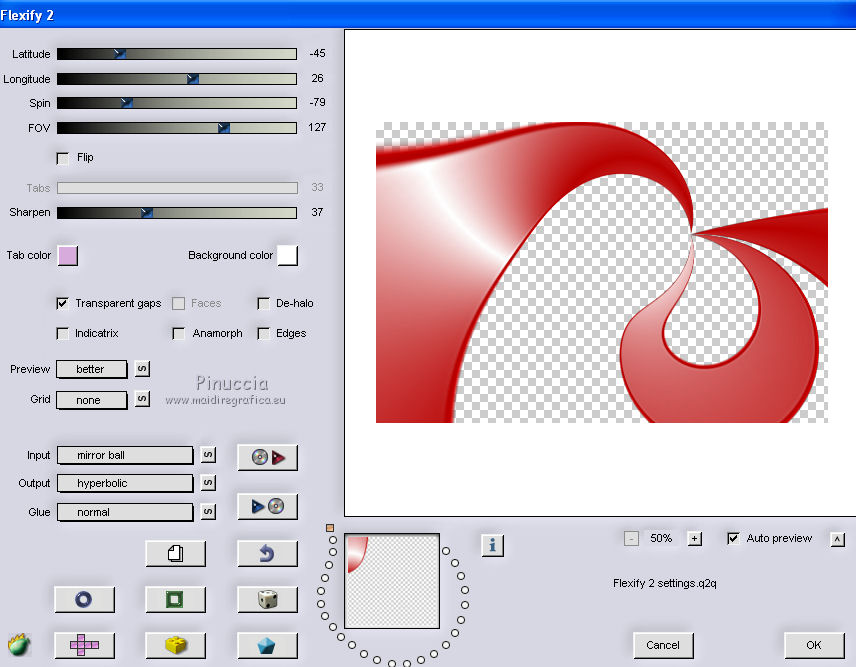The image size is (856, 667).
Task: Zoom out with the minus button
Action: click(x=631, y=539)
